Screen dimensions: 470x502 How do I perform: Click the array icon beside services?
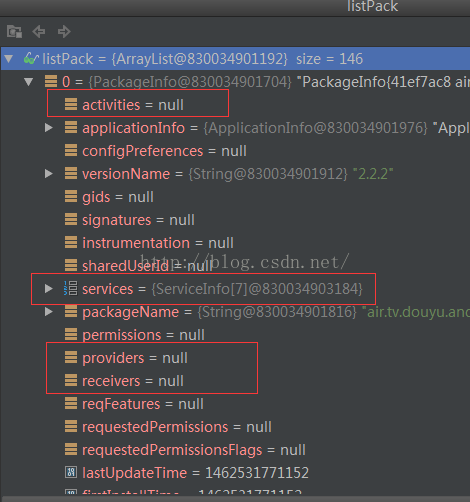click(x=71, y=288)
